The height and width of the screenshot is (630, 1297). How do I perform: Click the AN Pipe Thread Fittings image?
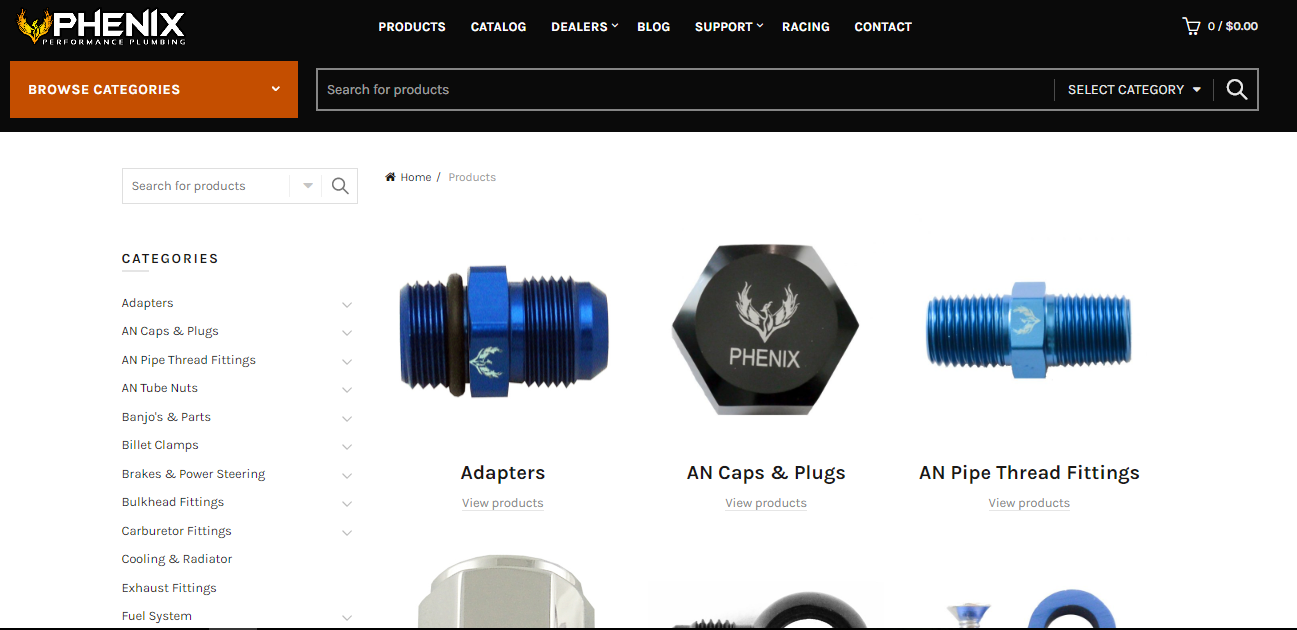[x=1029, y=332]
